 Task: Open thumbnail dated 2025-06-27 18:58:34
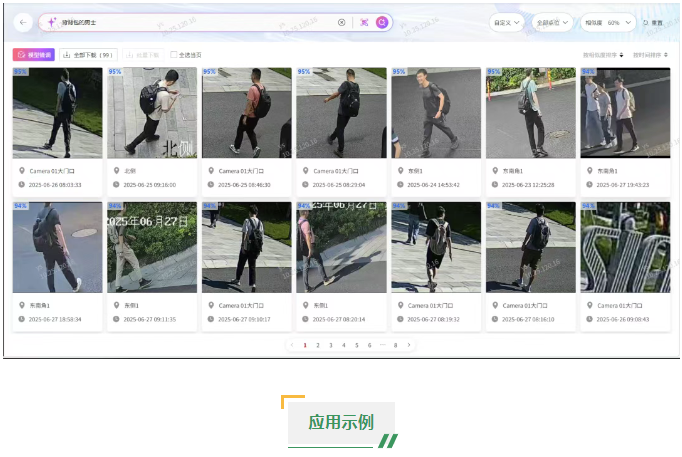point(57,247)
